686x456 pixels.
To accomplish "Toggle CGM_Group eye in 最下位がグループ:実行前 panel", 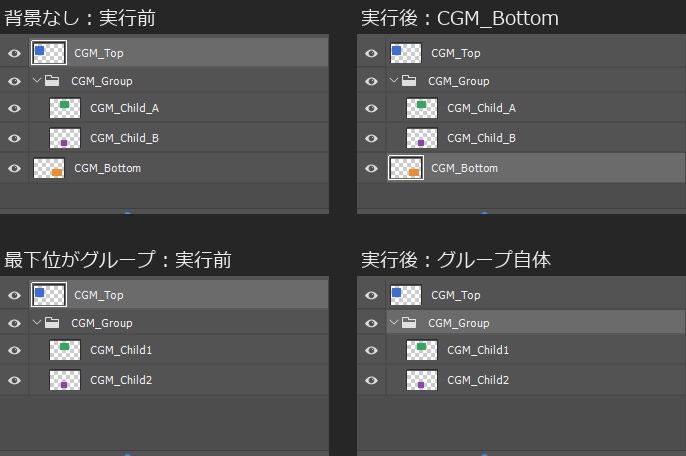I will point(14,323).
